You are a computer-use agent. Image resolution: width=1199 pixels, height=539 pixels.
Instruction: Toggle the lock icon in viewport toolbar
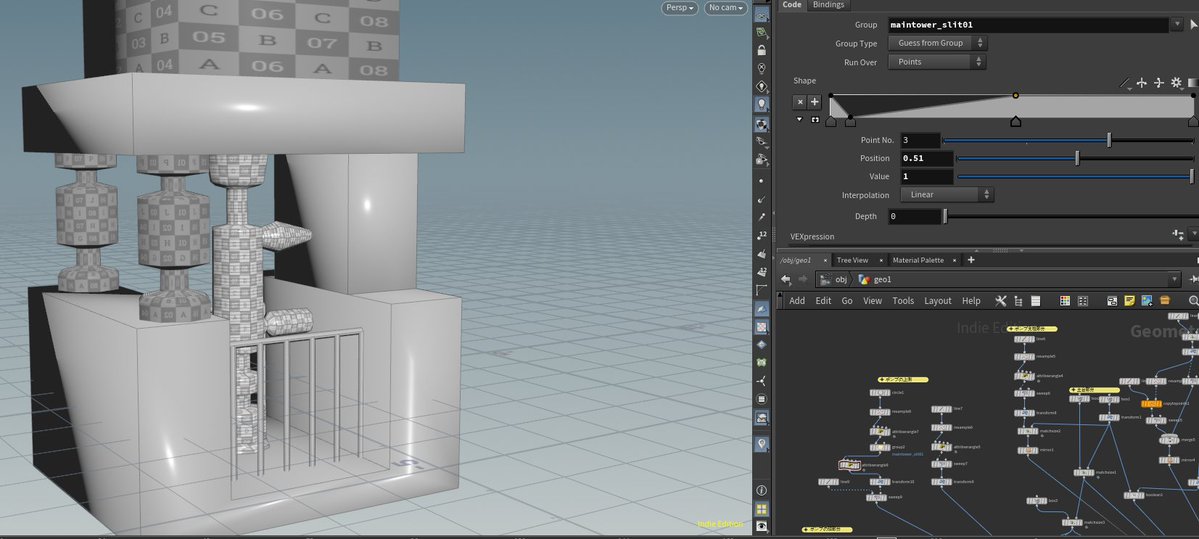point(761,50)
